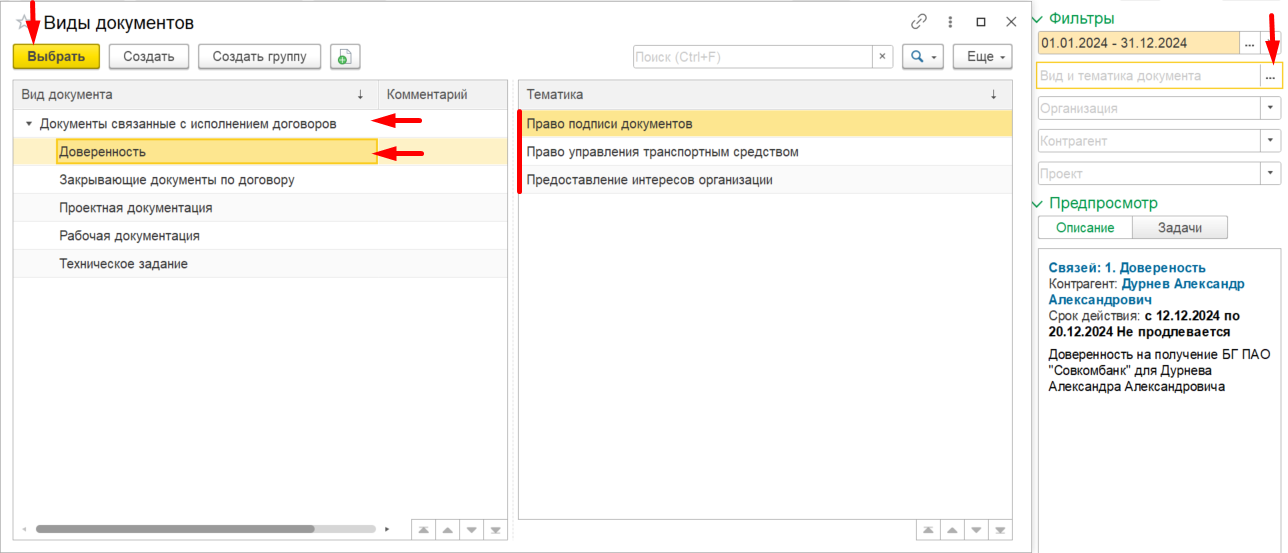Image resolution: width=1288 pixels, height=553 pixels.
Task: Select Предоставление интересов организации theme
Action: click(x=765, y=180)
